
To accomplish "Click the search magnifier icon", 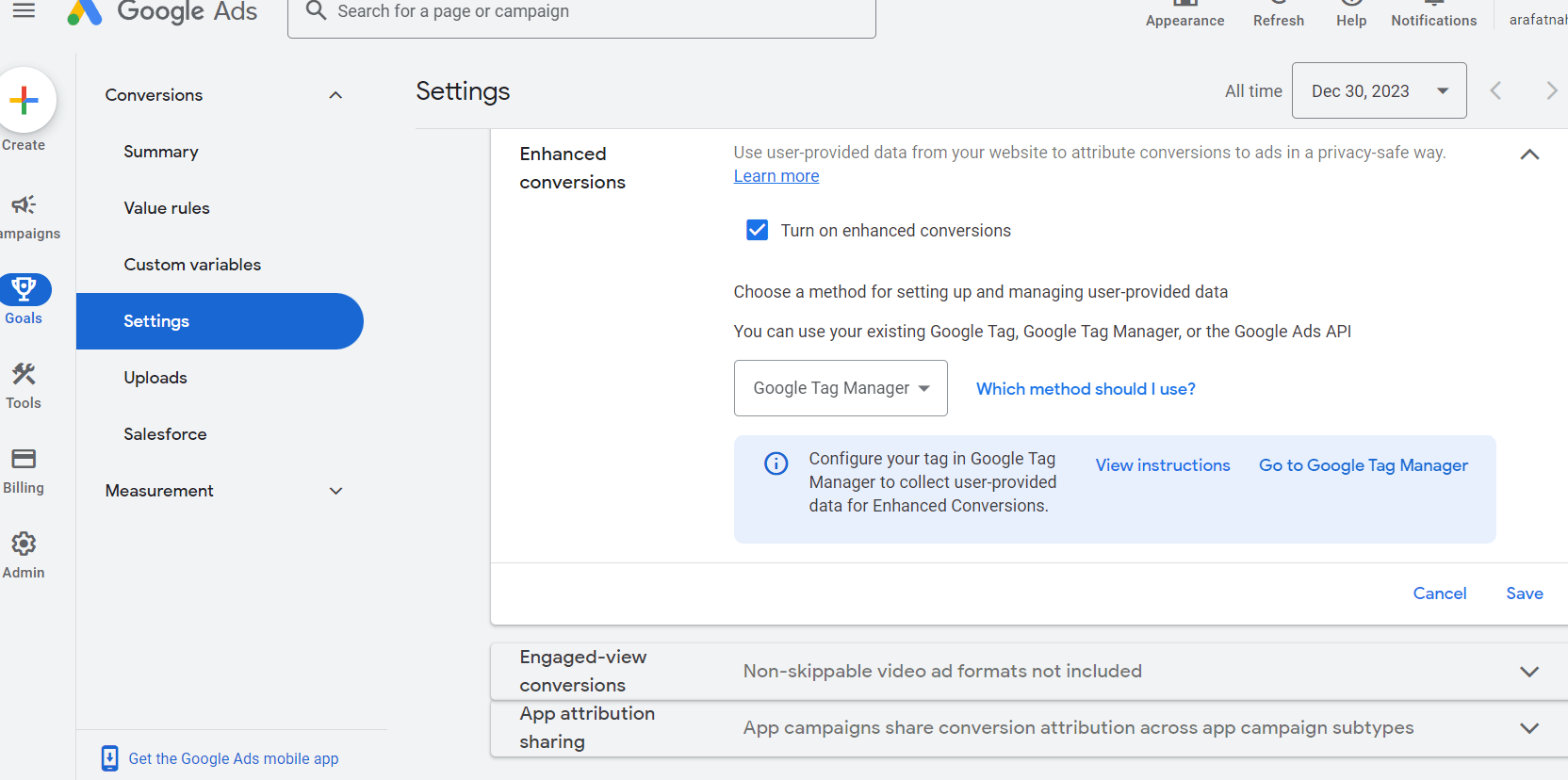I will coord(317,10).
